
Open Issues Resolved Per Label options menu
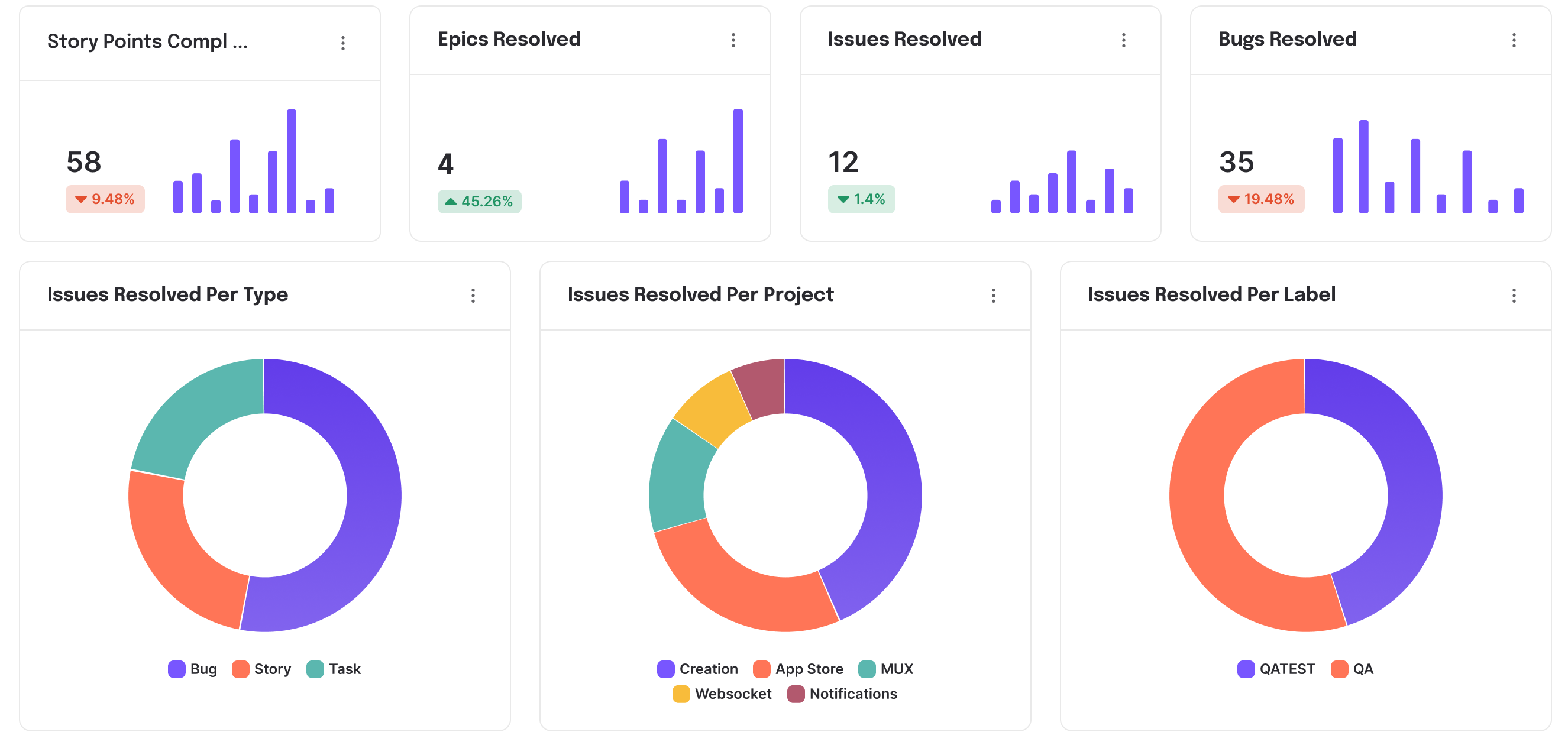pyautogui.click(x=1513, y=296)
